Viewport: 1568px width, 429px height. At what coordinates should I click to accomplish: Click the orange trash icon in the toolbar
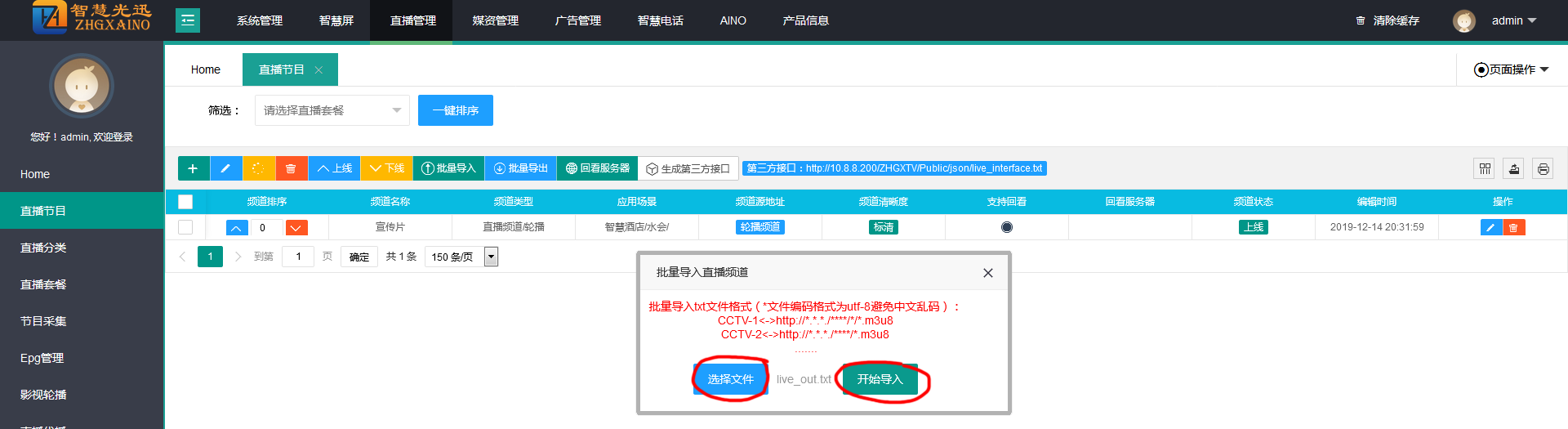(291, 168)
